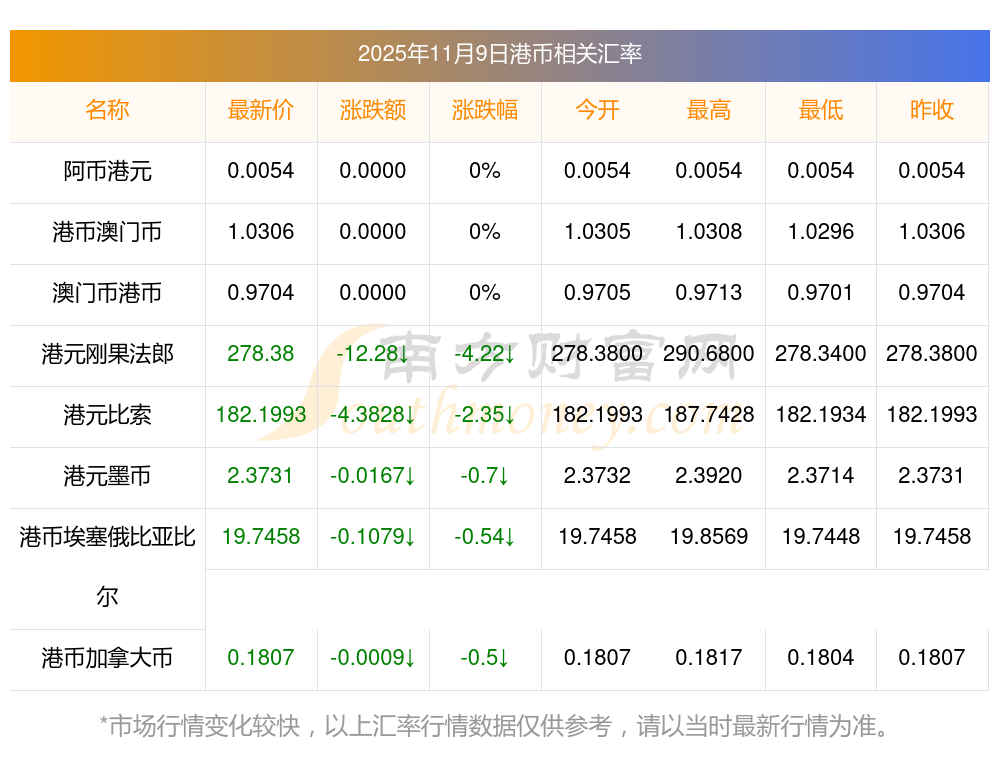The height and width of the screenshot is (757, 1000).
Task: Click change amount -0.1079↓
Action: coord(373,536)
